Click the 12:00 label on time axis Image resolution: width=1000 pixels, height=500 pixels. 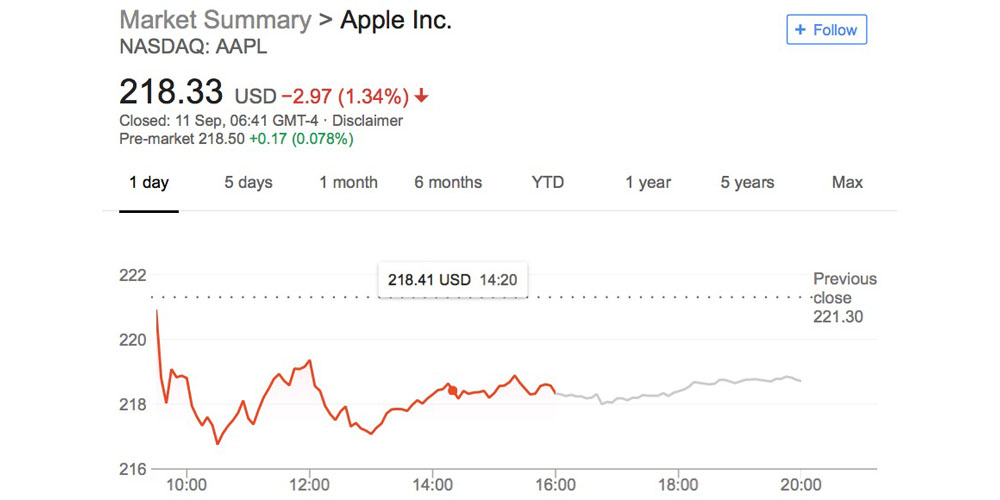(x=311, y=485)
